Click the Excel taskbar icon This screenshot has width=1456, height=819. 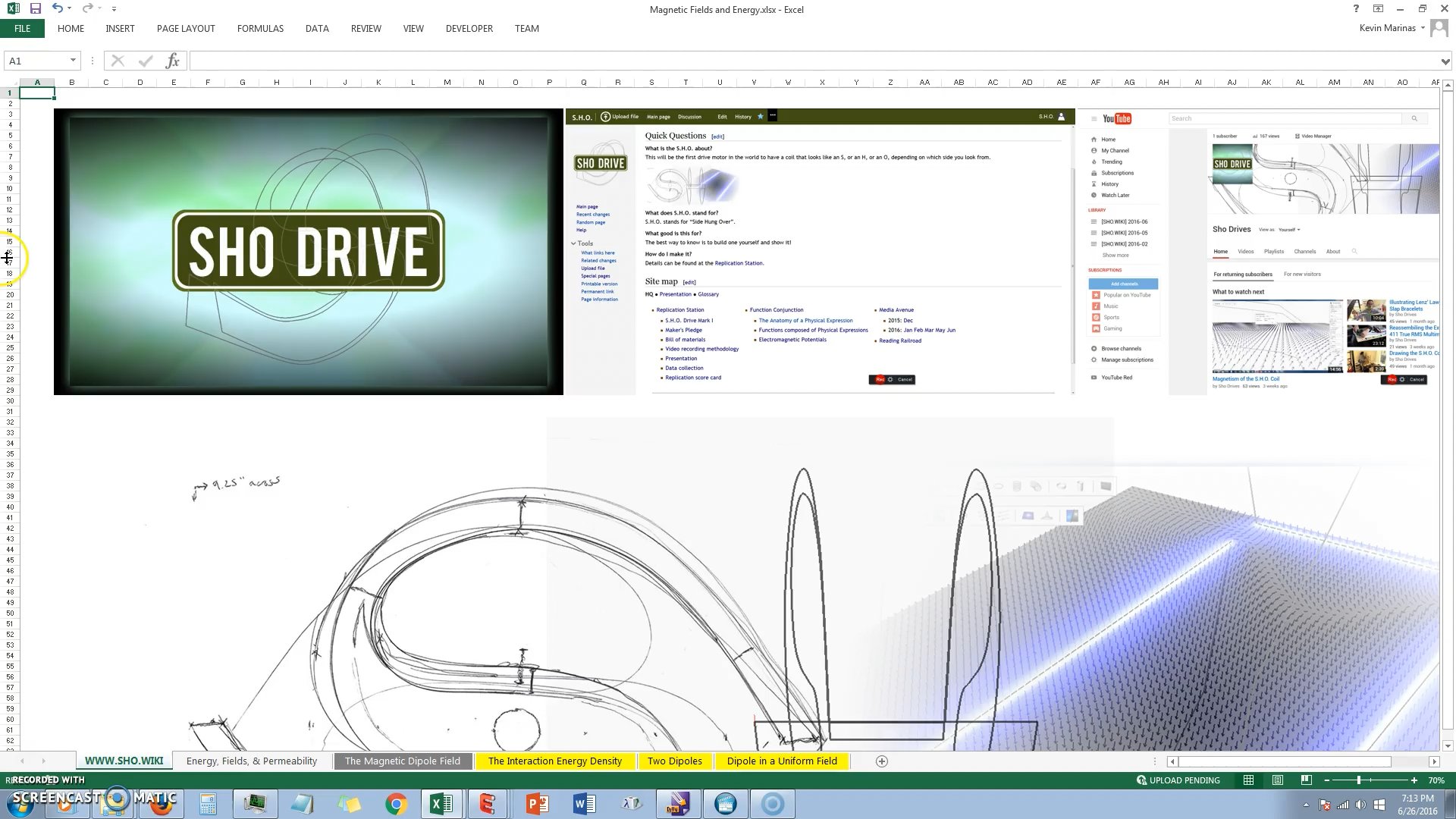[x=441, y=804]
